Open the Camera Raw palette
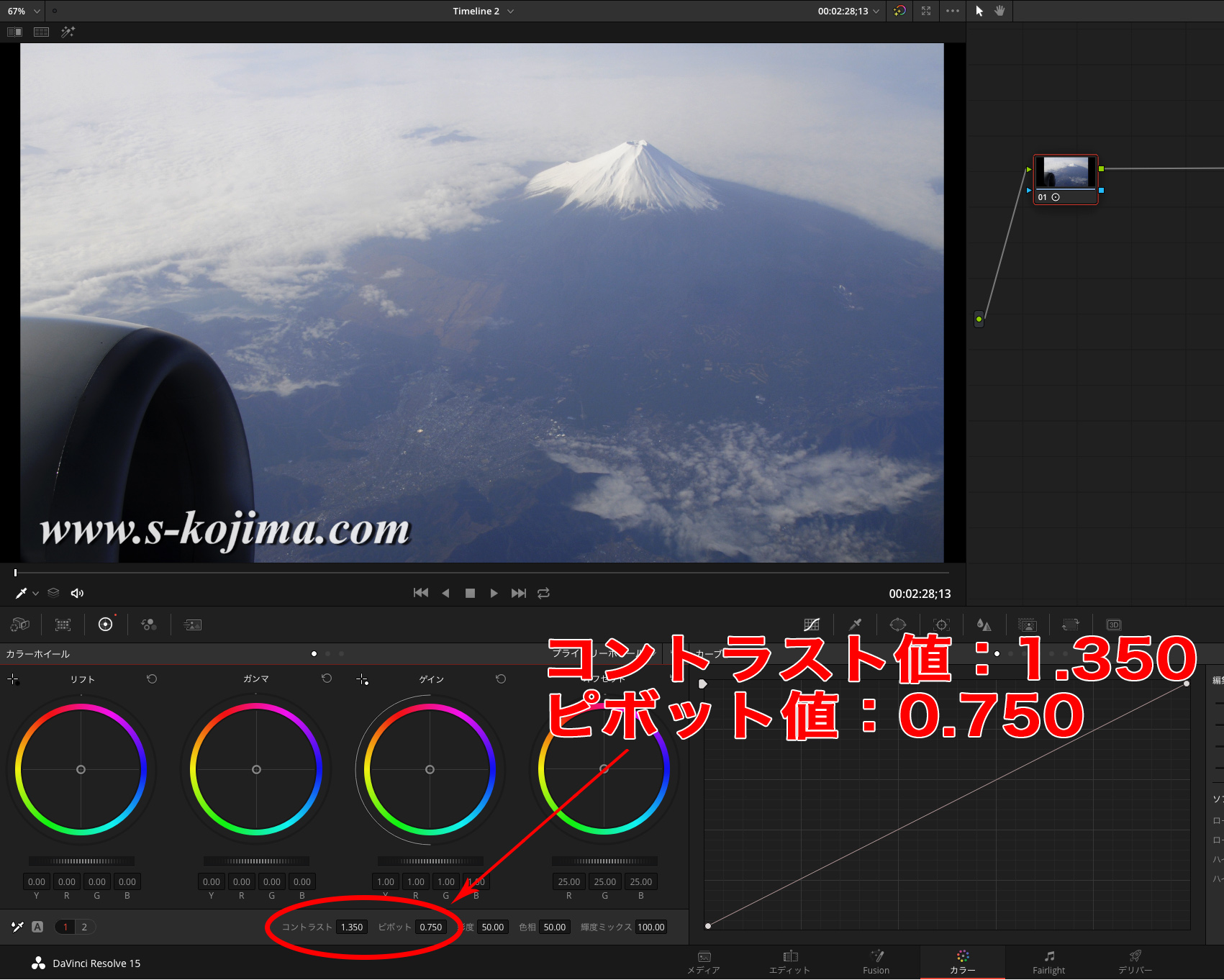This screenshot has width=1224, height=980. tap(20, 625)
